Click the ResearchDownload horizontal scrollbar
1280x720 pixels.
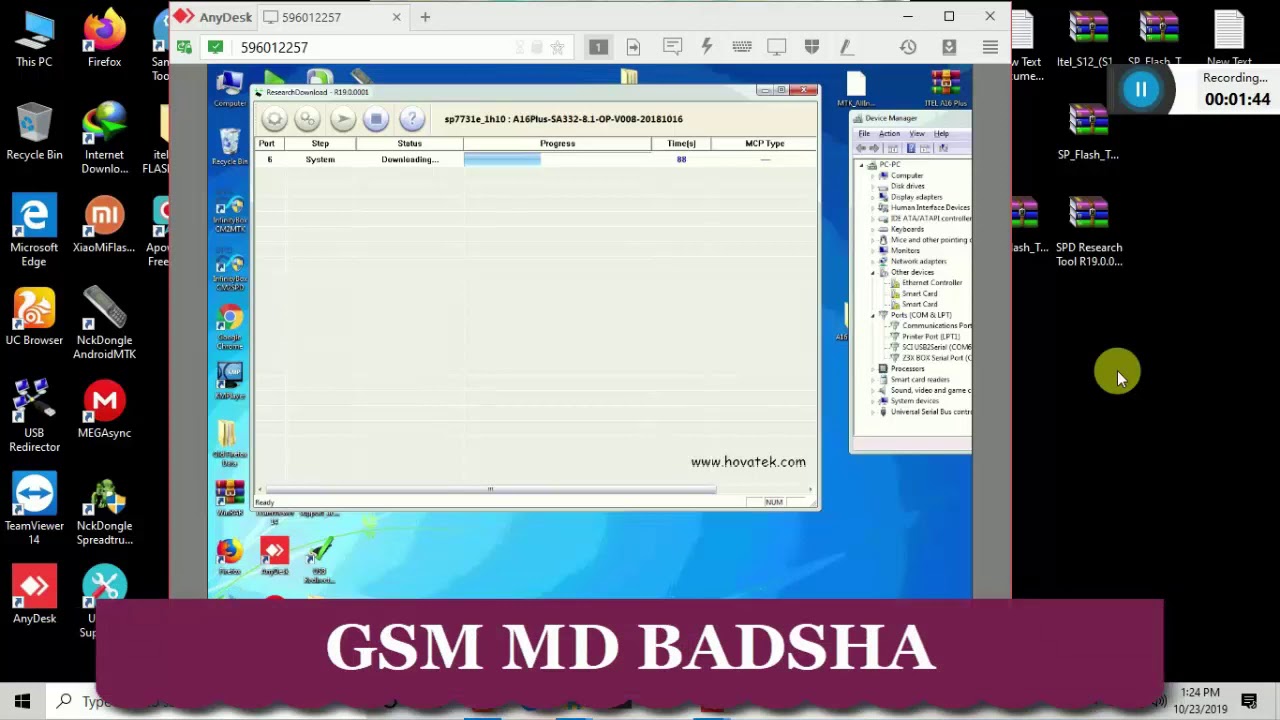pos(490,490)
